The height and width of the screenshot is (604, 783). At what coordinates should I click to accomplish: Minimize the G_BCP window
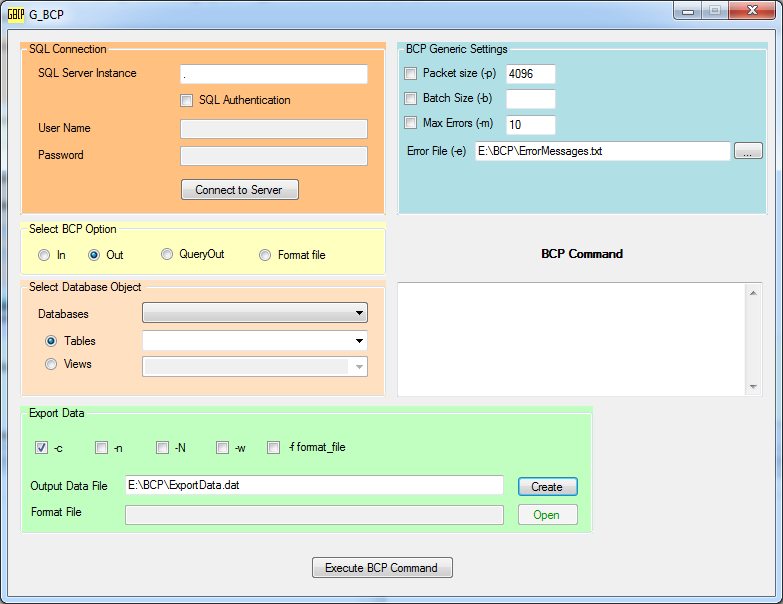[688, 11]
